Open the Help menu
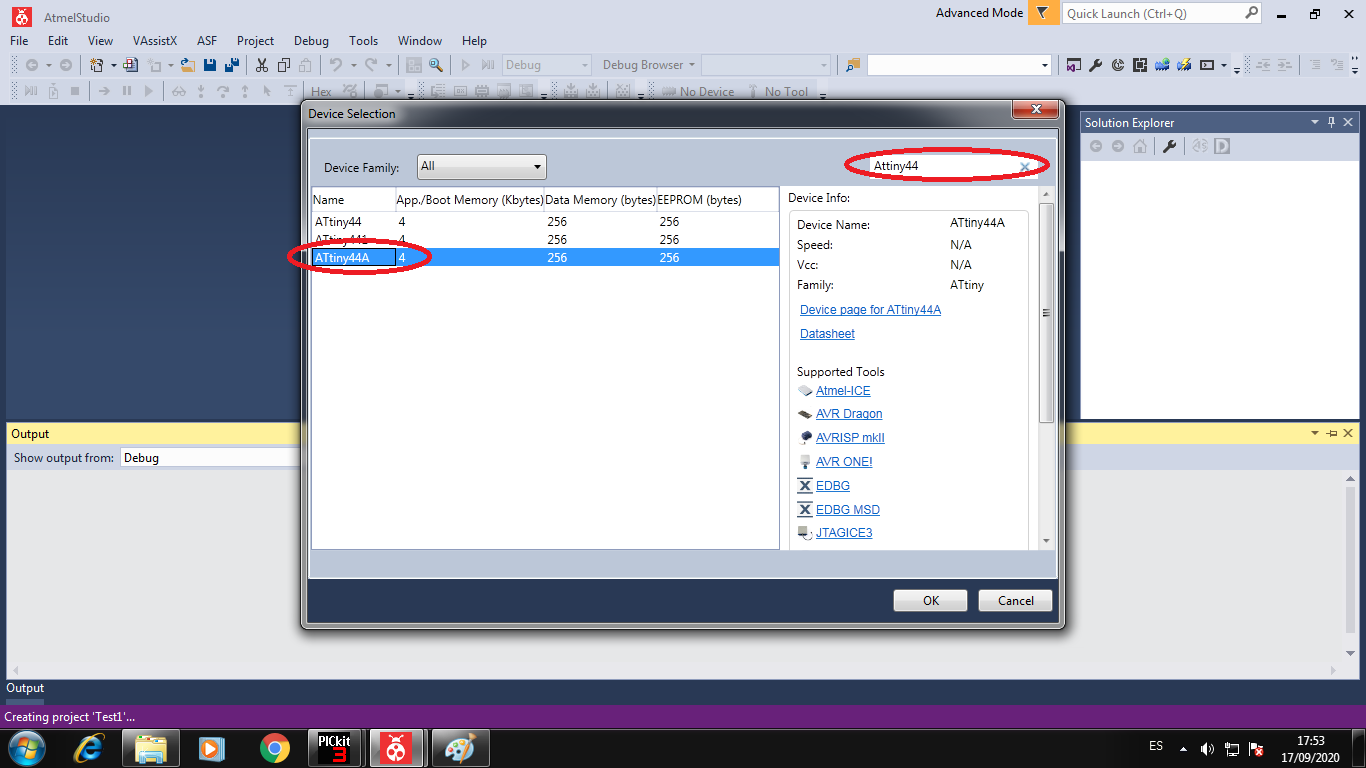The width and height of the screenshot is (1366, 768). coord(474,41)
